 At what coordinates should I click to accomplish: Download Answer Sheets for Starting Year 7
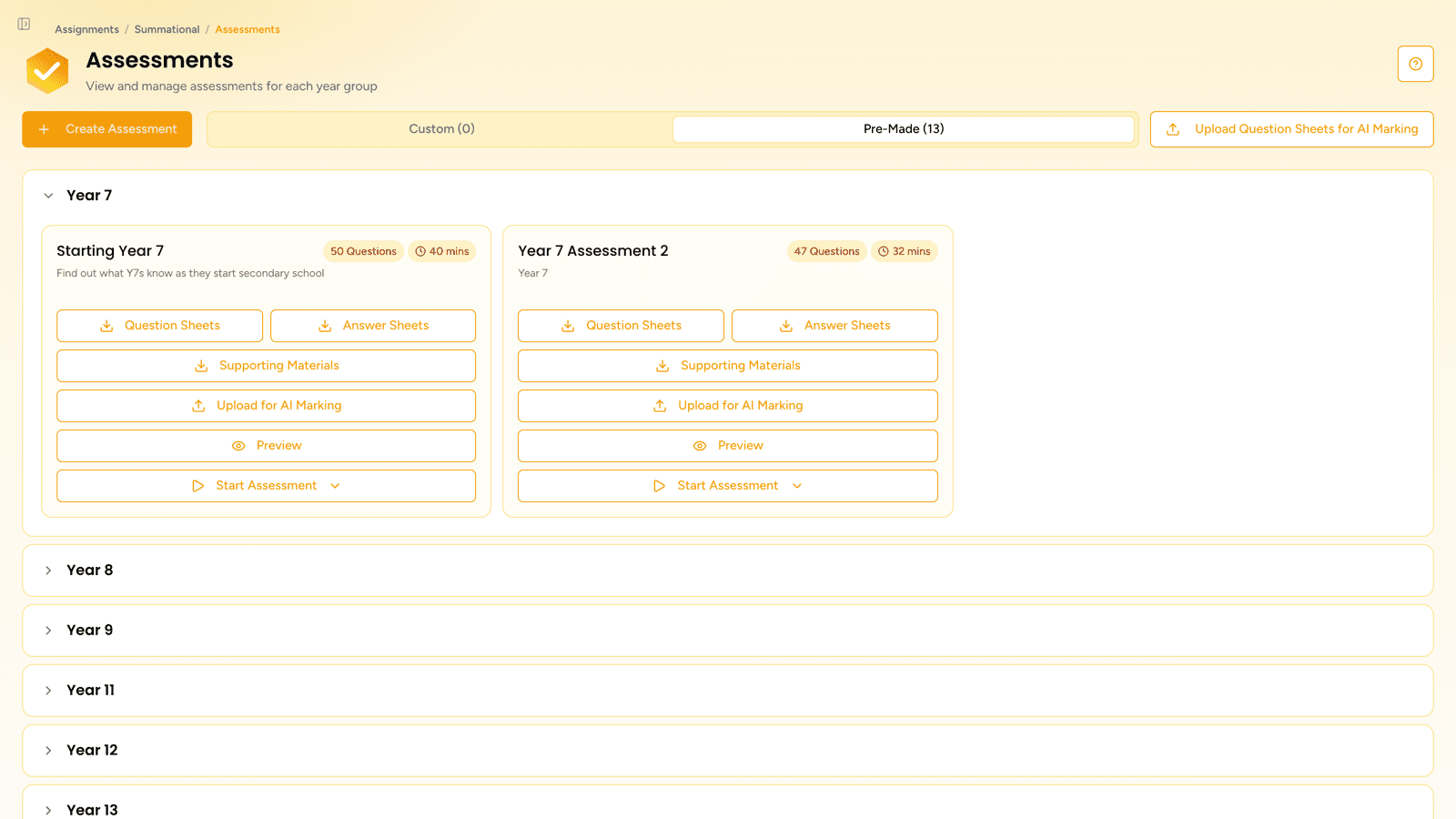point(373,326)
